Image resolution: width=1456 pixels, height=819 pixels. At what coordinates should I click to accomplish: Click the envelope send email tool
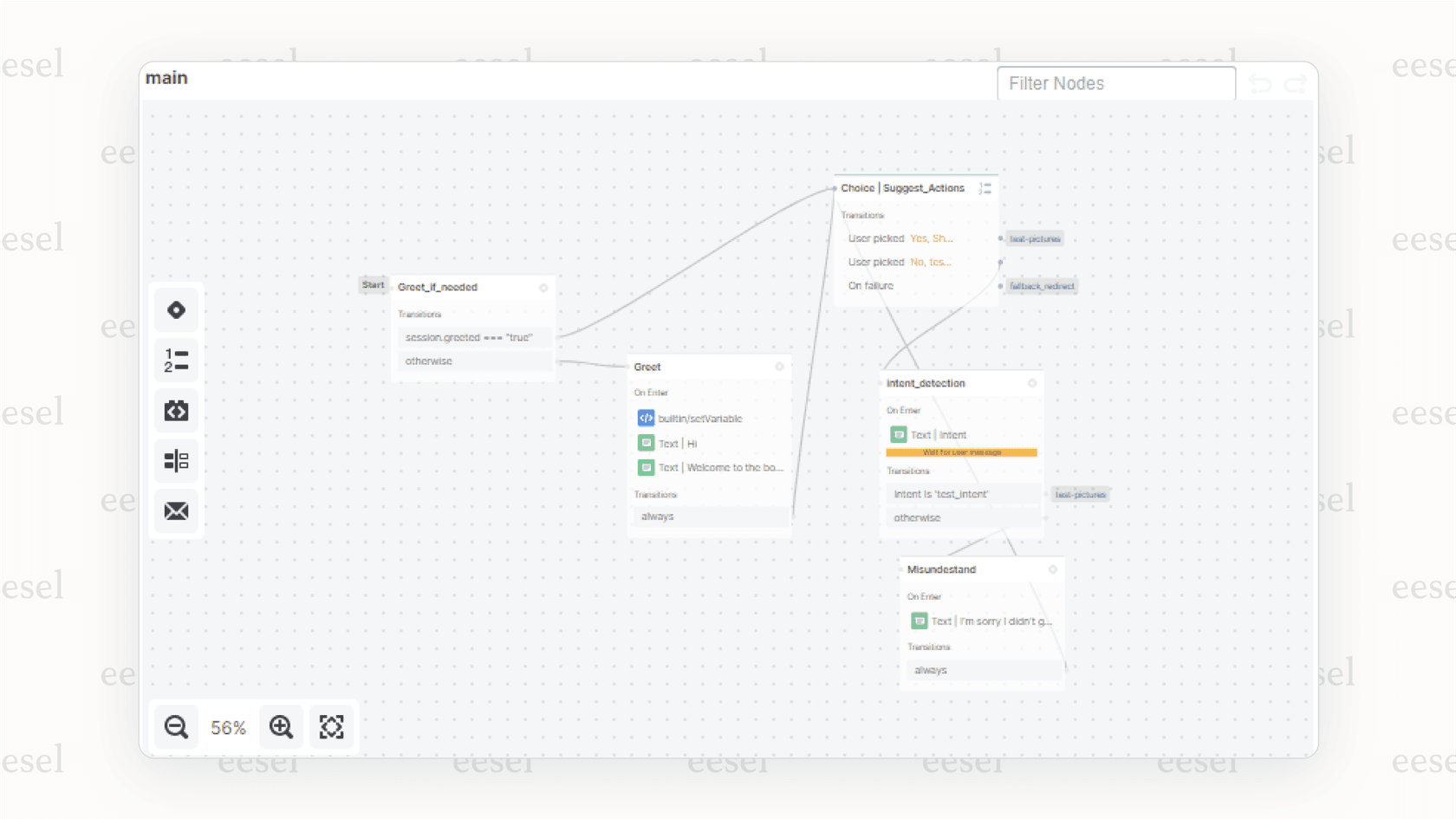[x=176, y=511]
